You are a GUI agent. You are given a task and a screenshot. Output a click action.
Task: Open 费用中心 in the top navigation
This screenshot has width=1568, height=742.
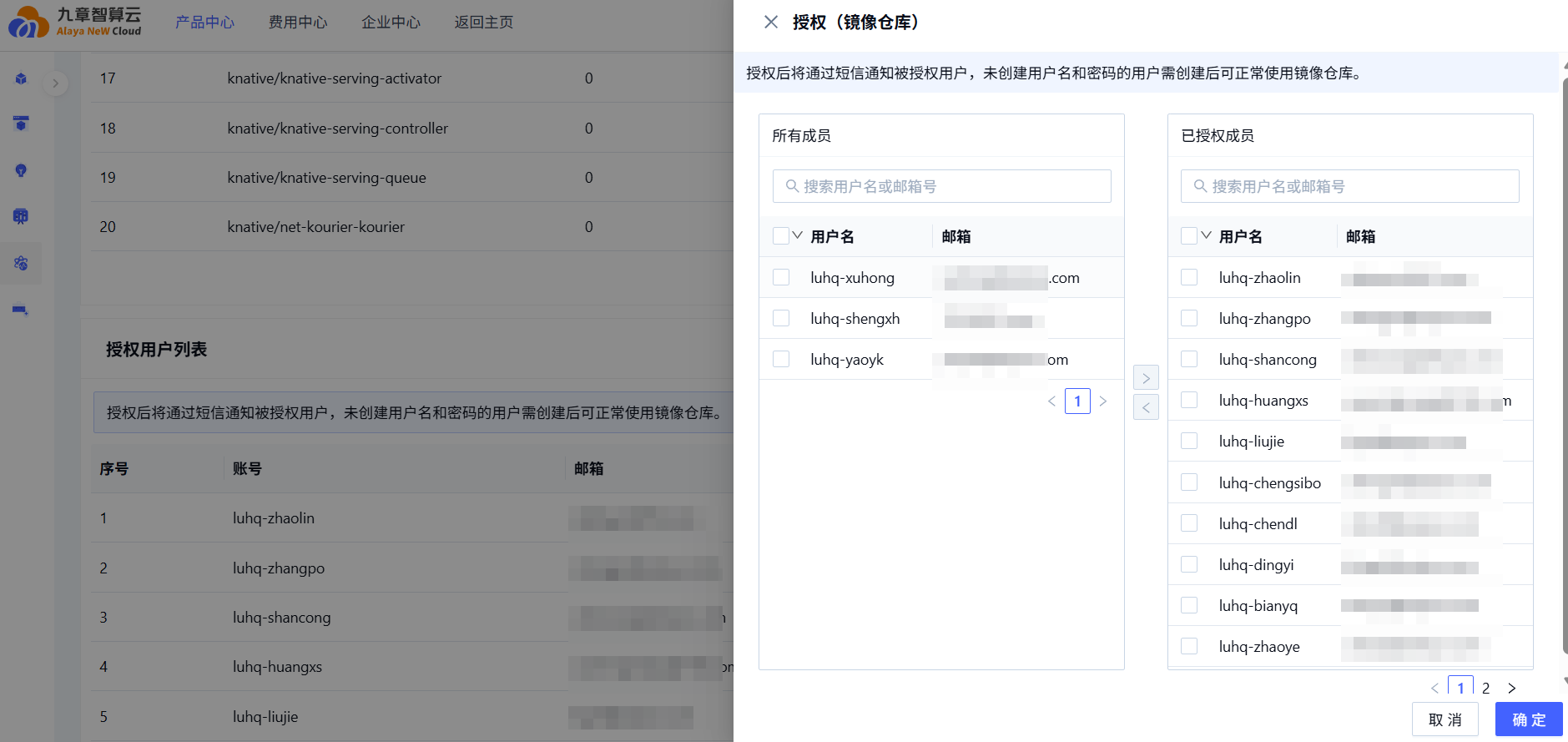click(x=298, y=23)
